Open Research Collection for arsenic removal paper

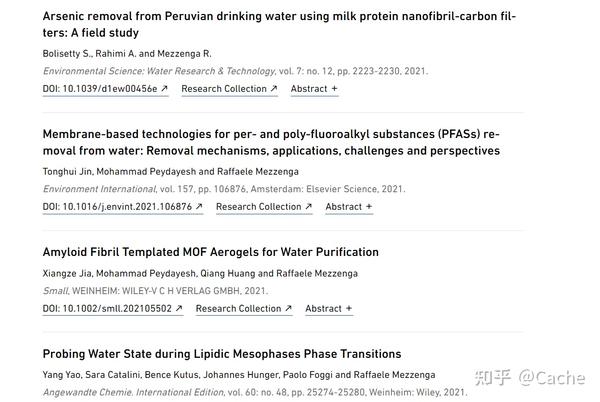(224, 89)
